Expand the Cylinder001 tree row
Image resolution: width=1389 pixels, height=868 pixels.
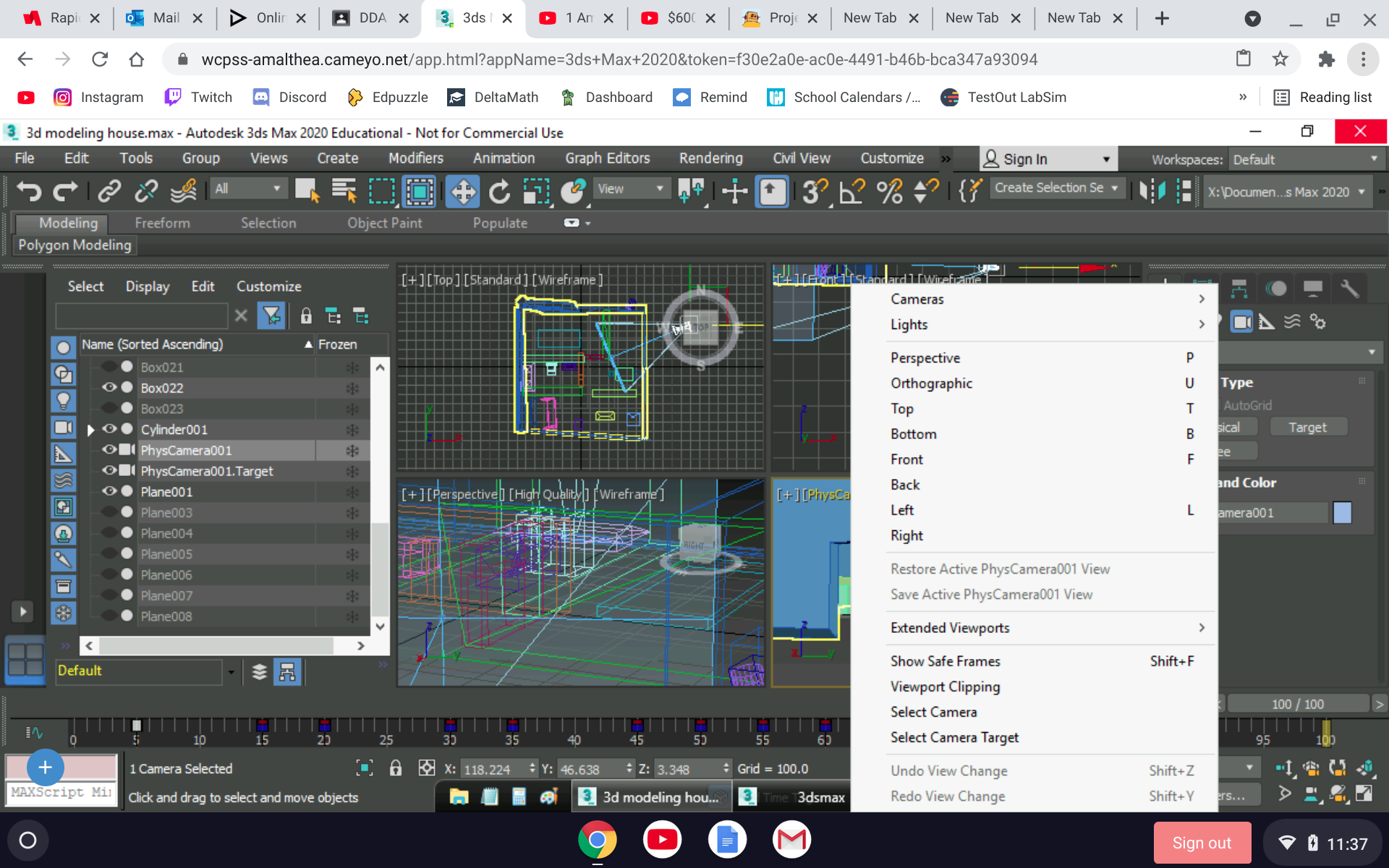click(x=90, y=430)
